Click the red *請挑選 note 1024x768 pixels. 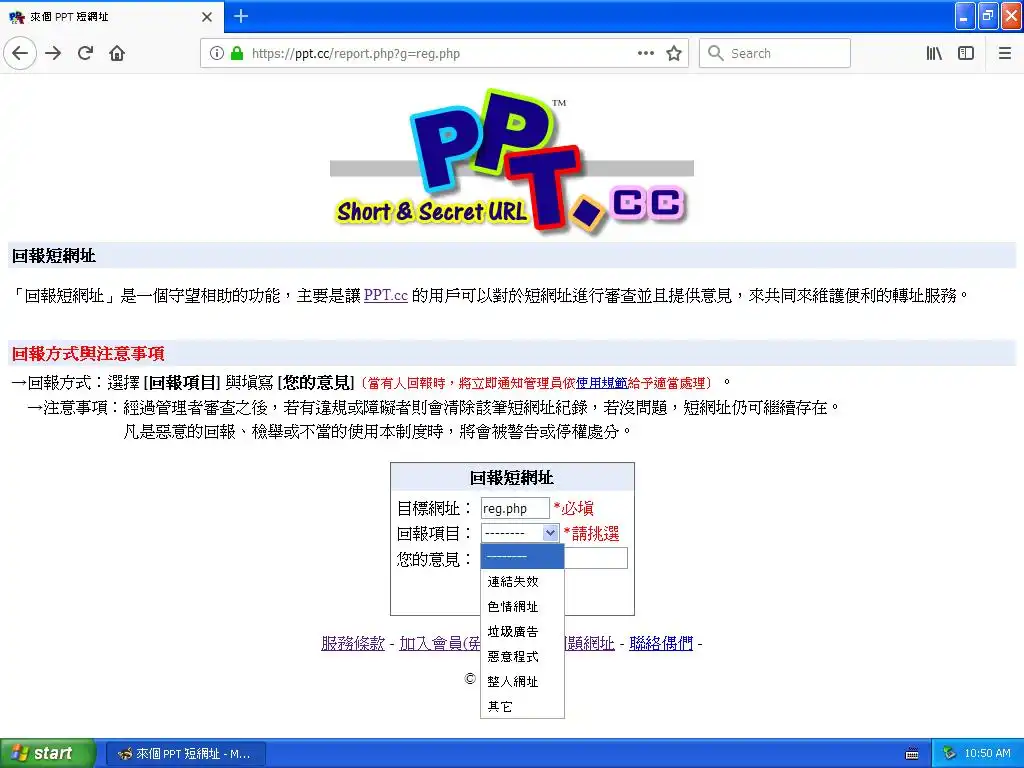click(591, 534)
